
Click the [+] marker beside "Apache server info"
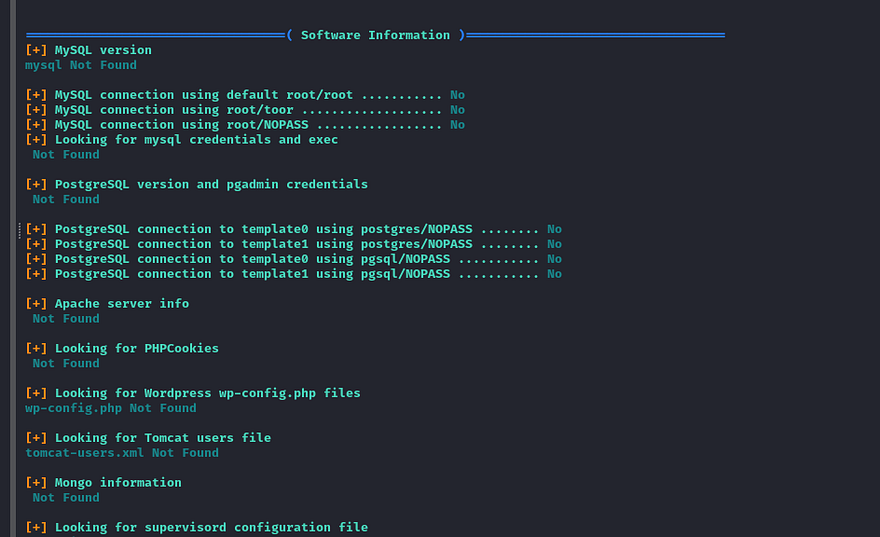tap(36, 304)
